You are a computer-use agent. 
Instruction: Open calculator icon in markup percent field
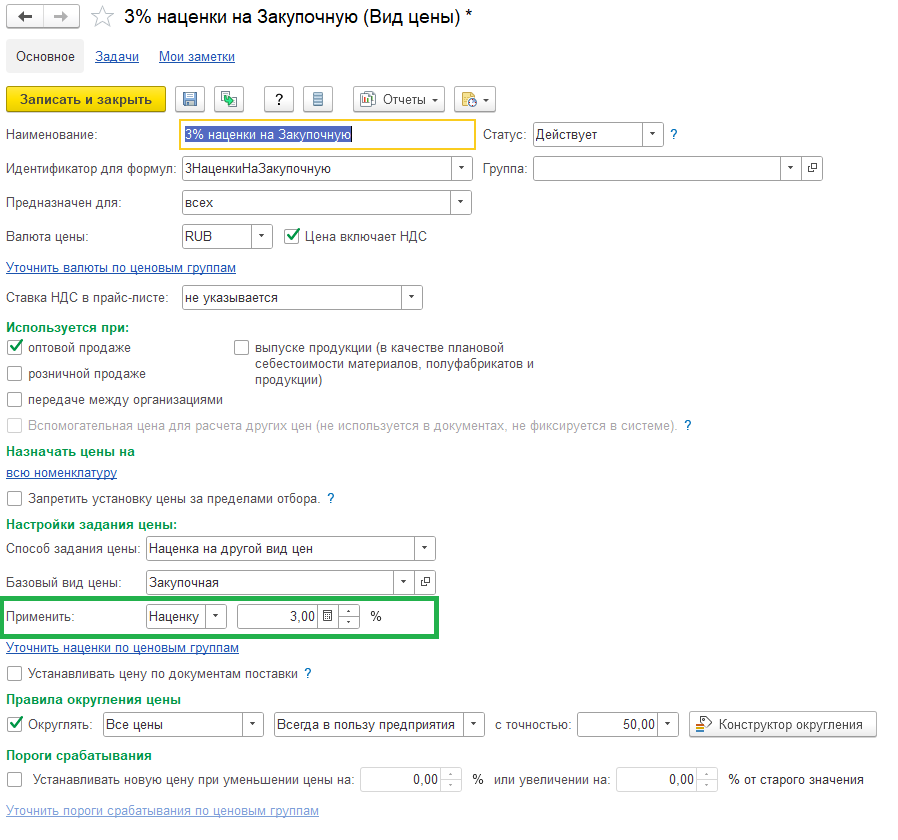point(328,616)
